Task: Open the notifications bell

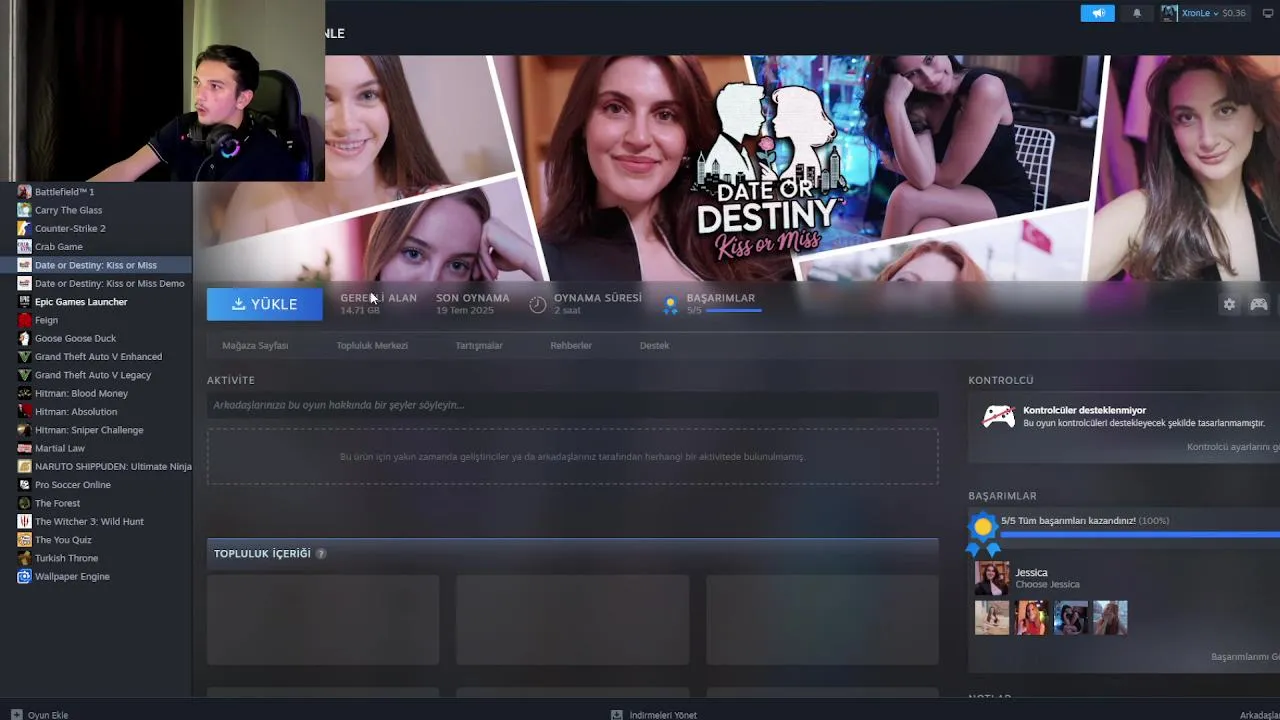Action: coord(1137,13)
